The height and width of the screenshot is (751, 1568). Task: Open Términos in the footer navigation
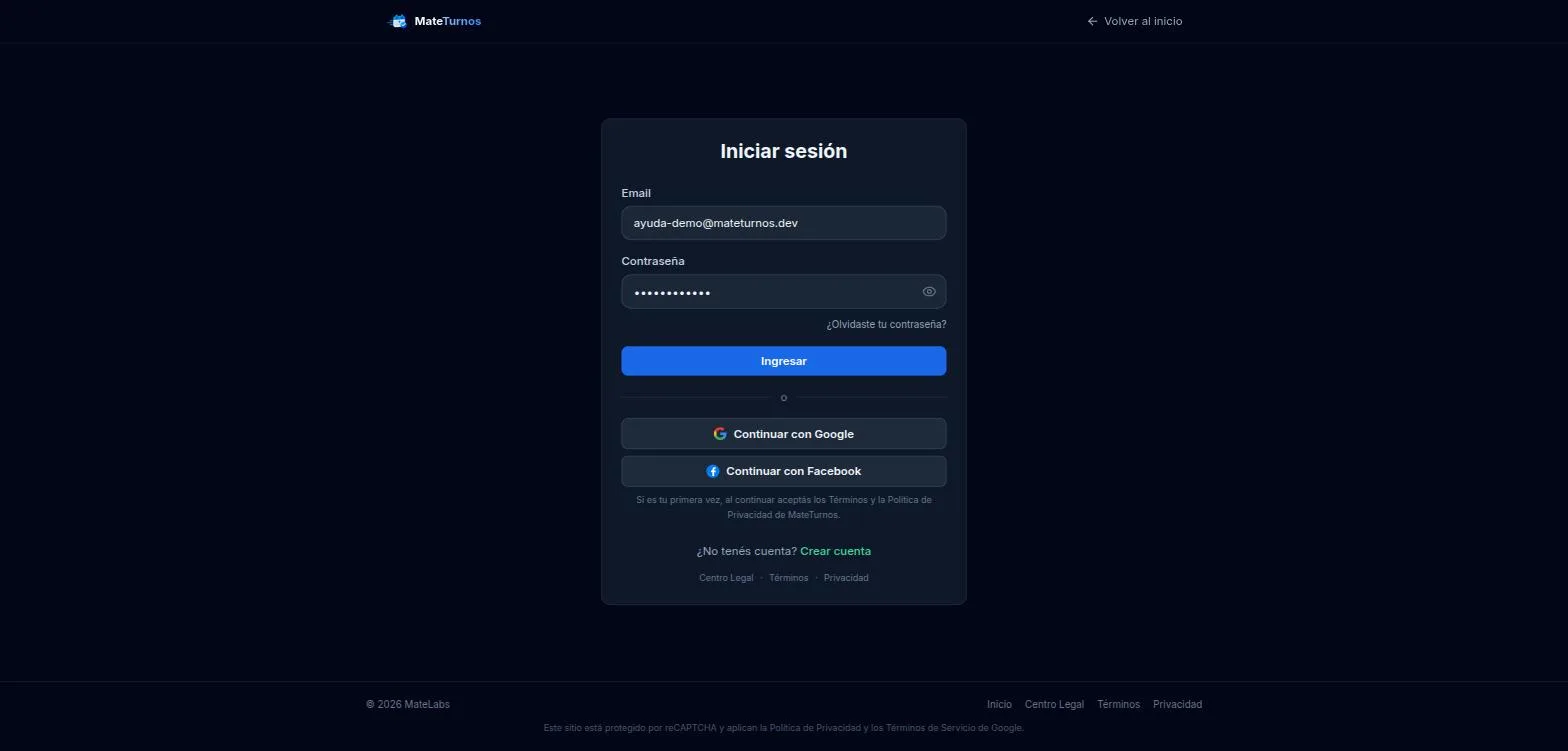click(1118, 705)
